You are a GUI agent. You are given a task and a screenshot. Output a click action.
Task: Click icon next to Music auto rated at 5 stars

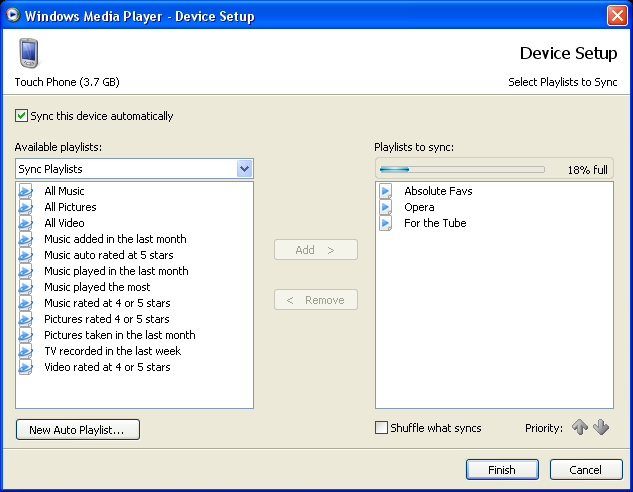[x=25, y=255]
